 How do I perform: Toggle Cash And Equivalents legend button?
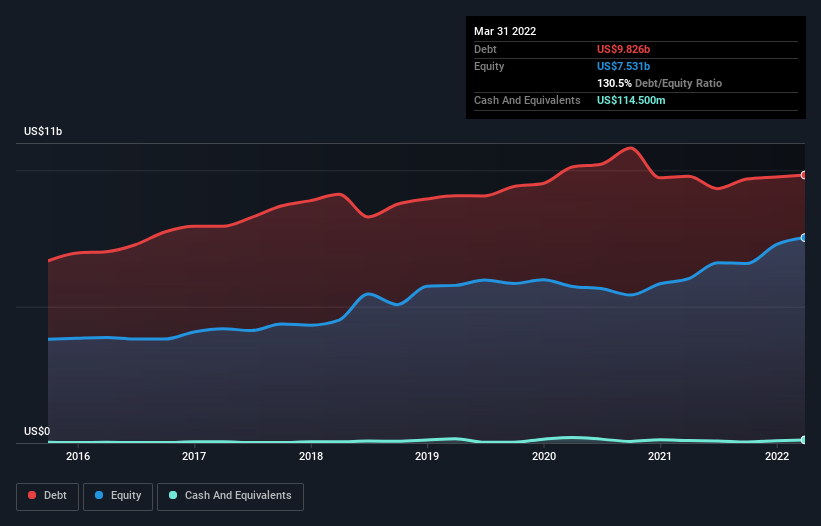(230, 496)
